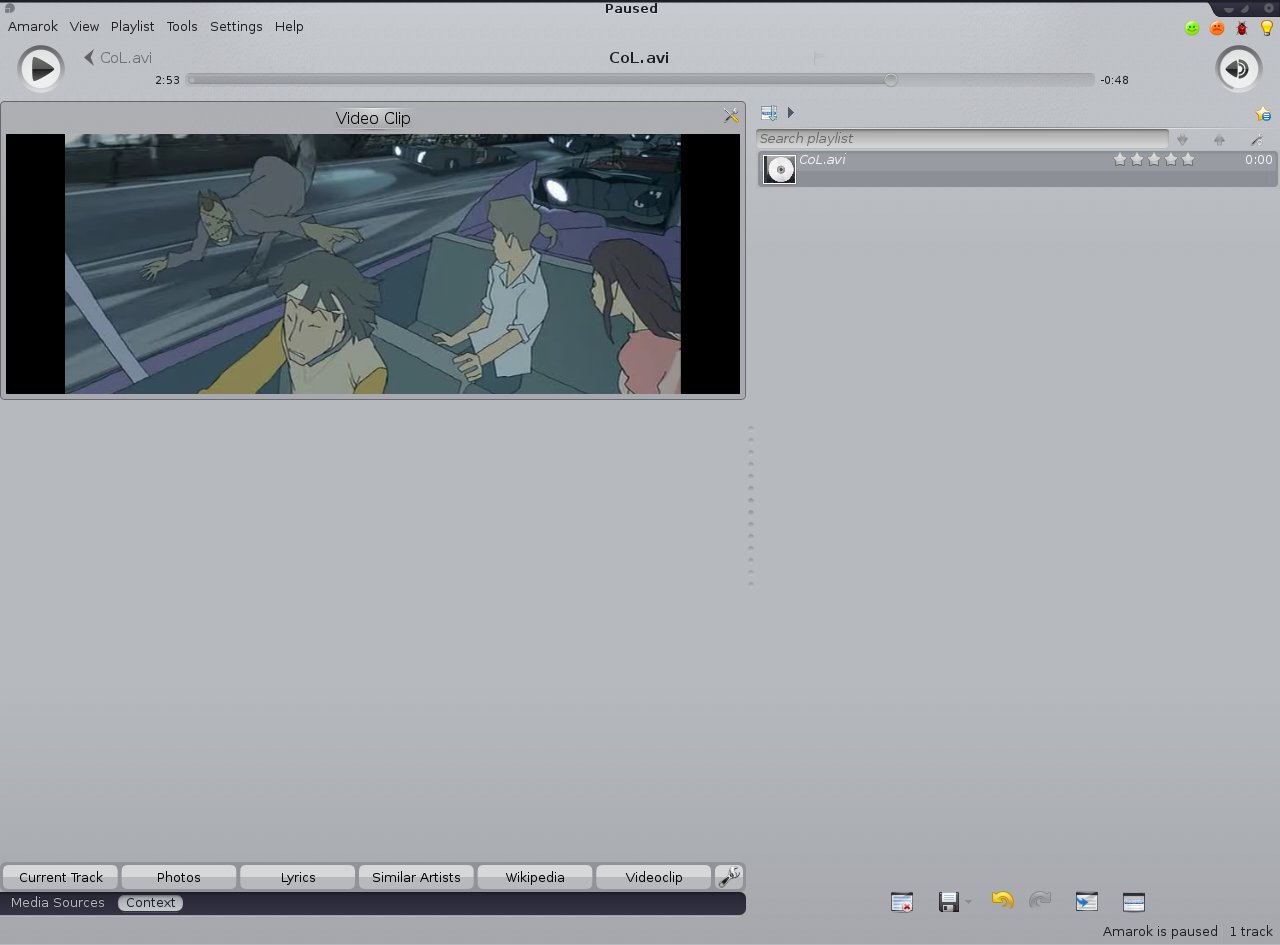Switch to Wikipedia applet
The height and width of the screenshot is (945, 1280).
[x=535, y=877]
